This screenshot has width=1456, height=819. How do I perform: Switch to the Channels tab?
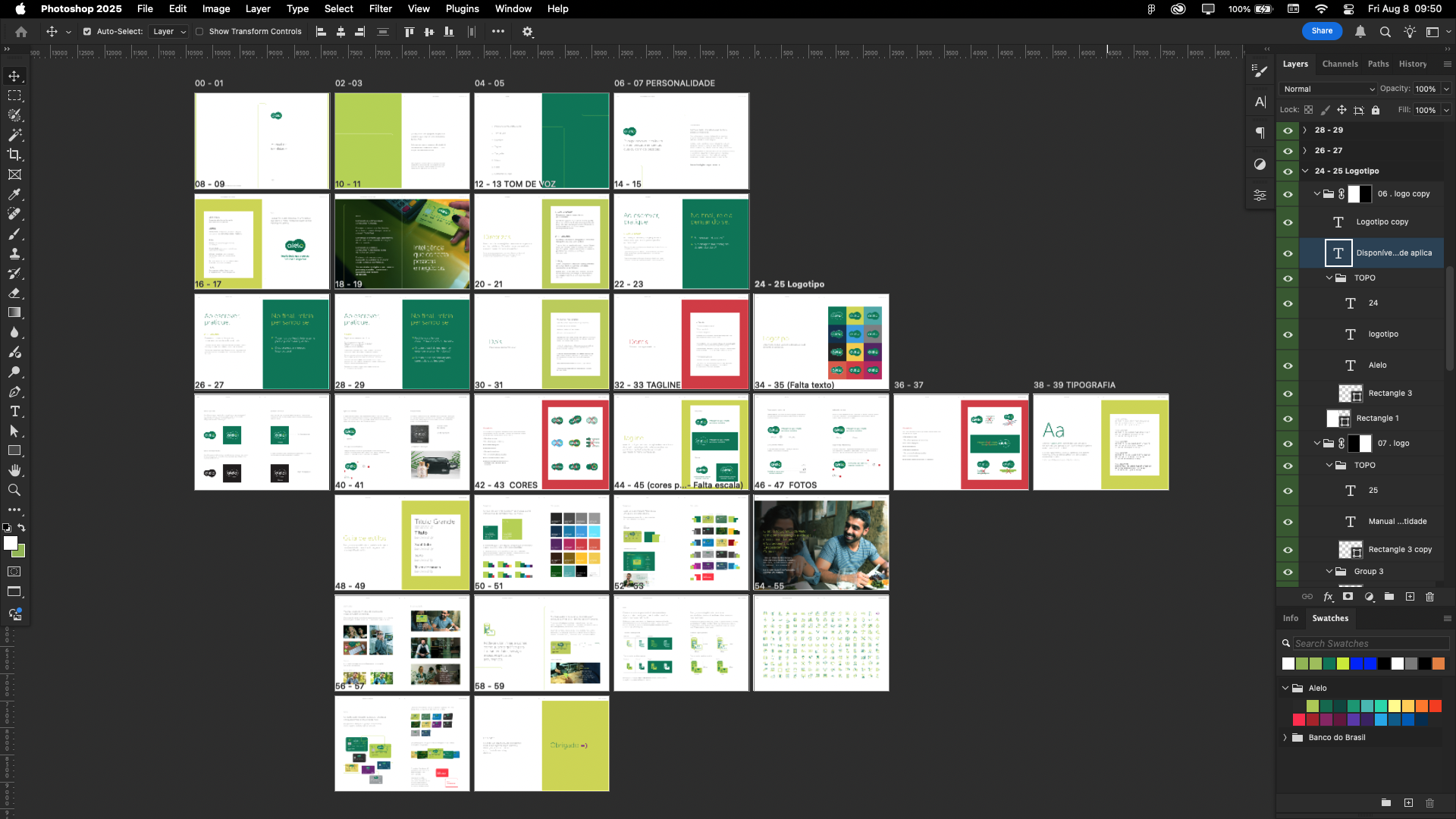click(x=1339, y=64)
